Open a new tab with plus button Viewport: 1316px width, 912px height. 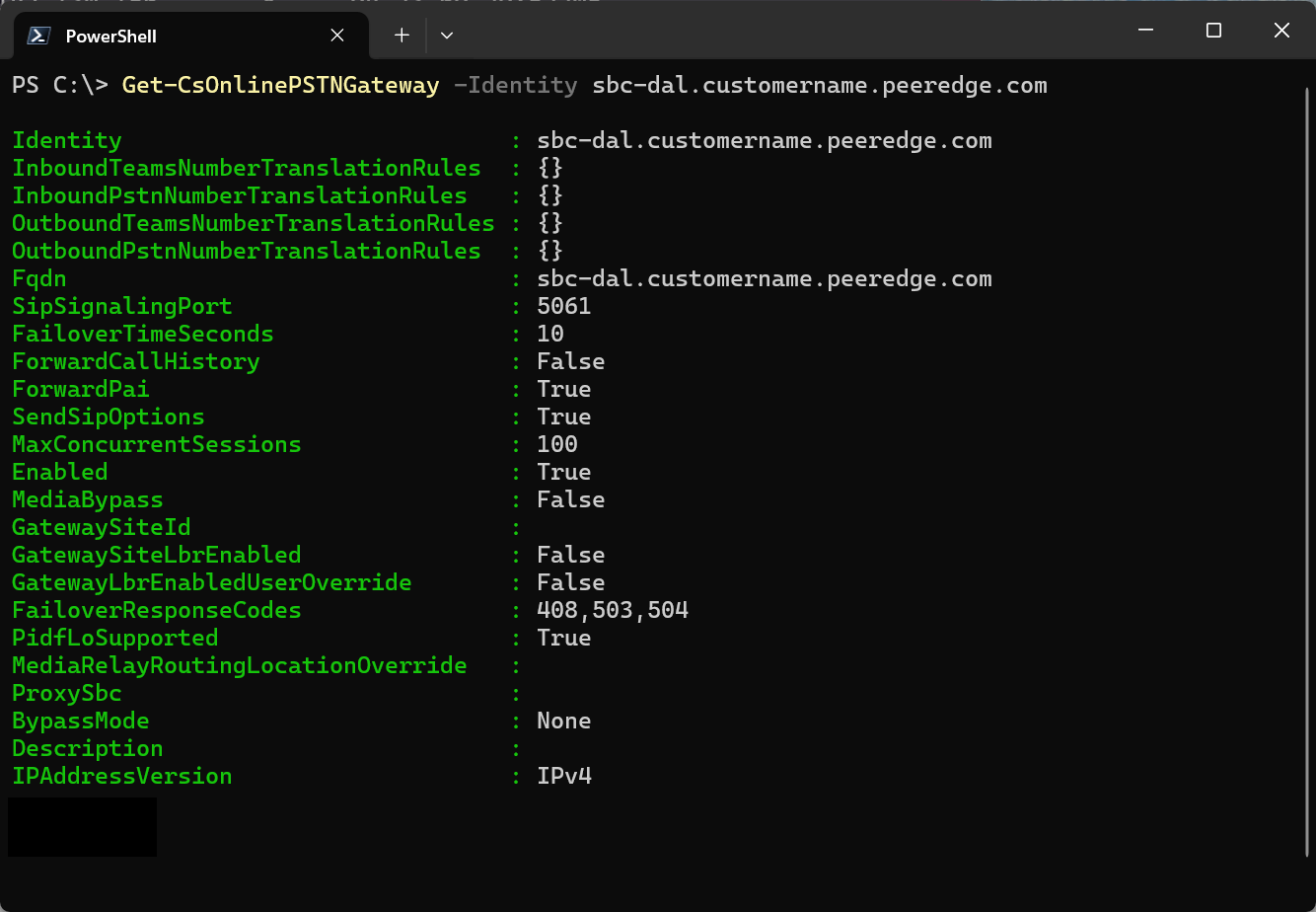402,36
